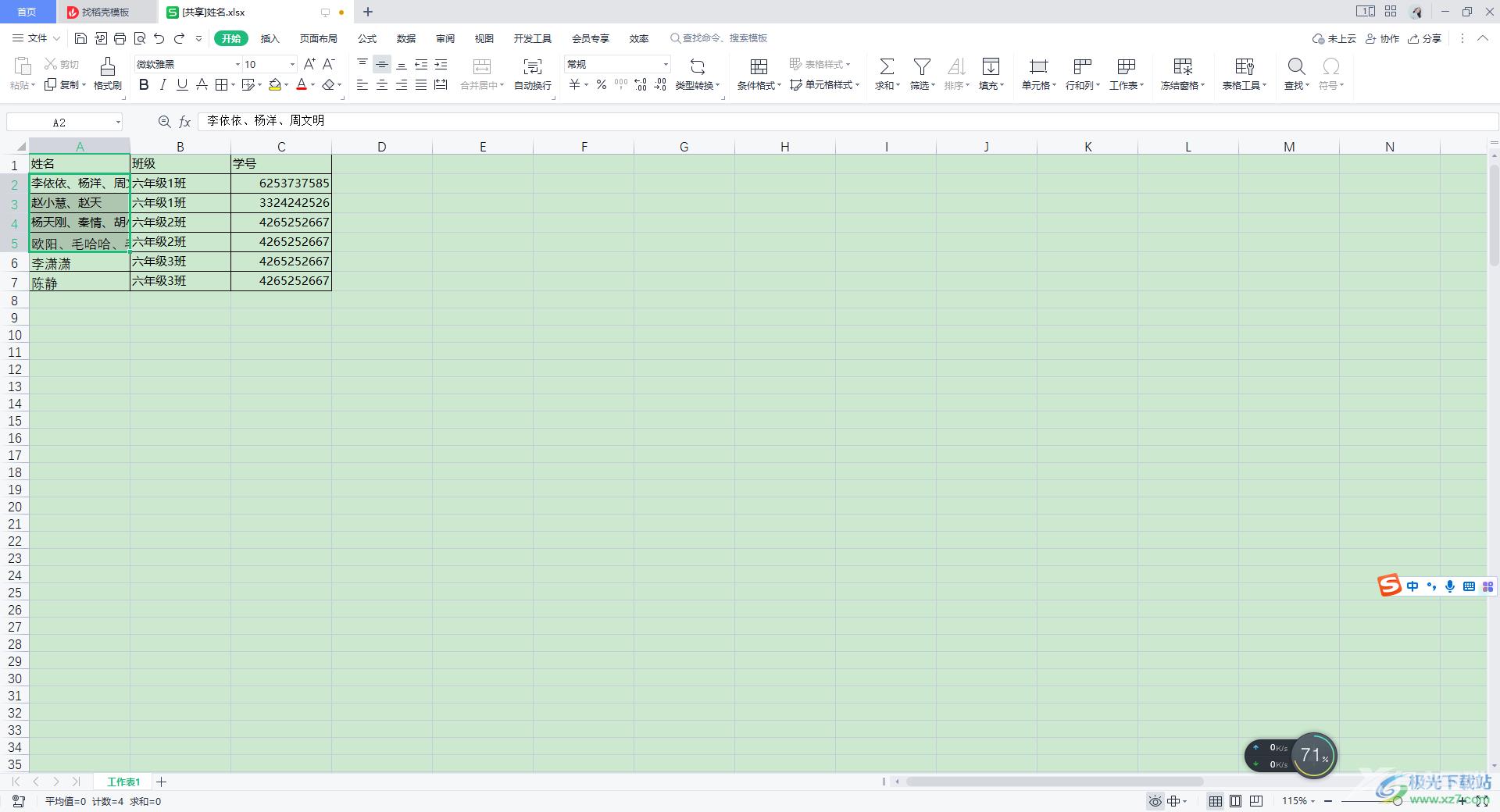Click the 协作 collaborate button
The width and height of the screenshot is (1500, 812).
1383,38
